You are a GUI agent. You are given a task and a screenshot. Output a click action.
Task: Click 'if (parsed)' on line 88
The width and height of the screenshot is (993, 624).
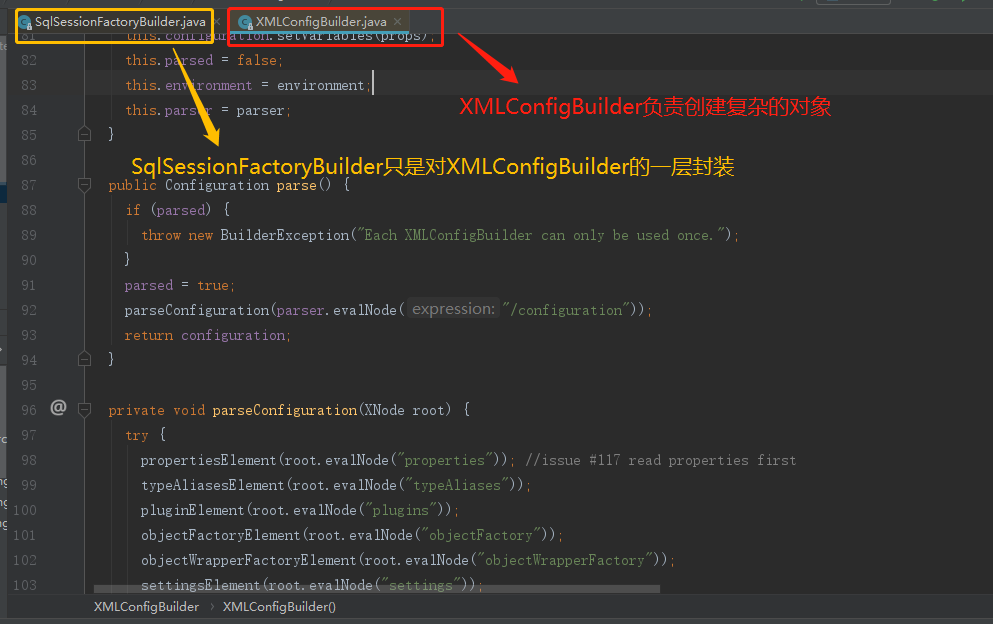tap(168, 210)
